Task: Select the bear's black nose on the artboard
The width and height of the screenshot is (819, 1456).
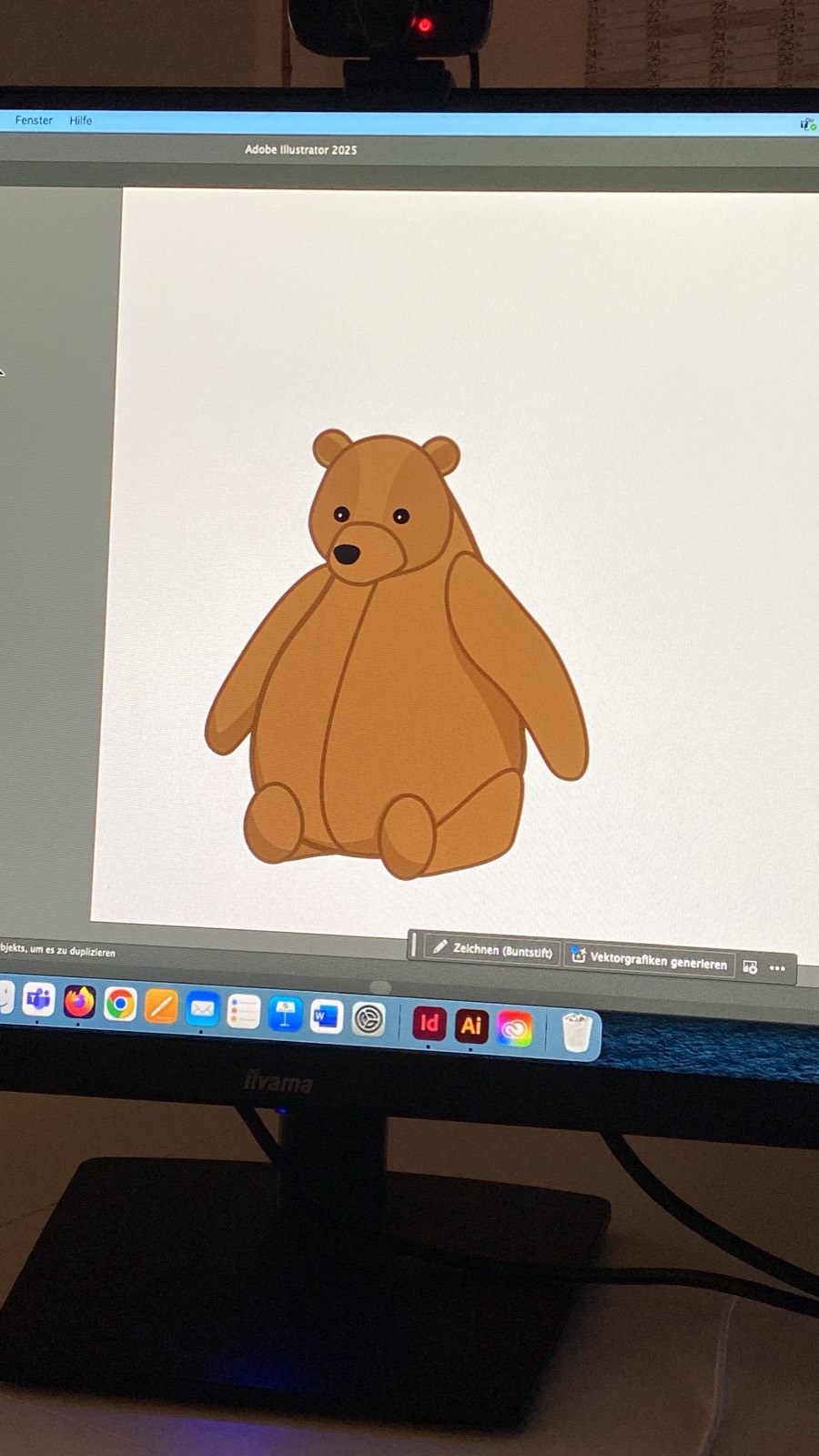Action: 347,552
